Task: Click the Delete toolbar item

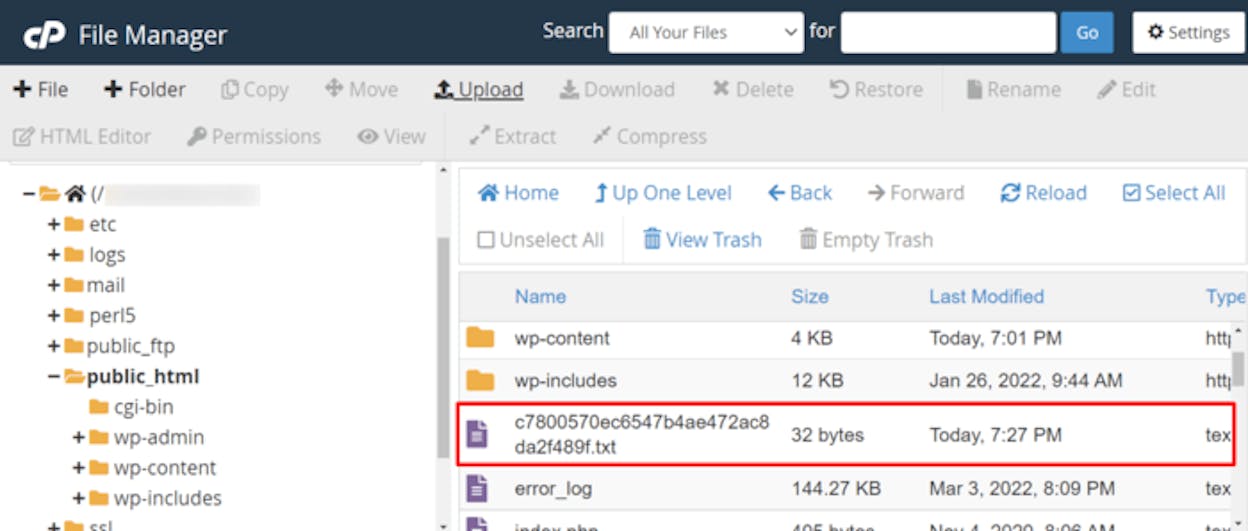Action: click(753, 89)
